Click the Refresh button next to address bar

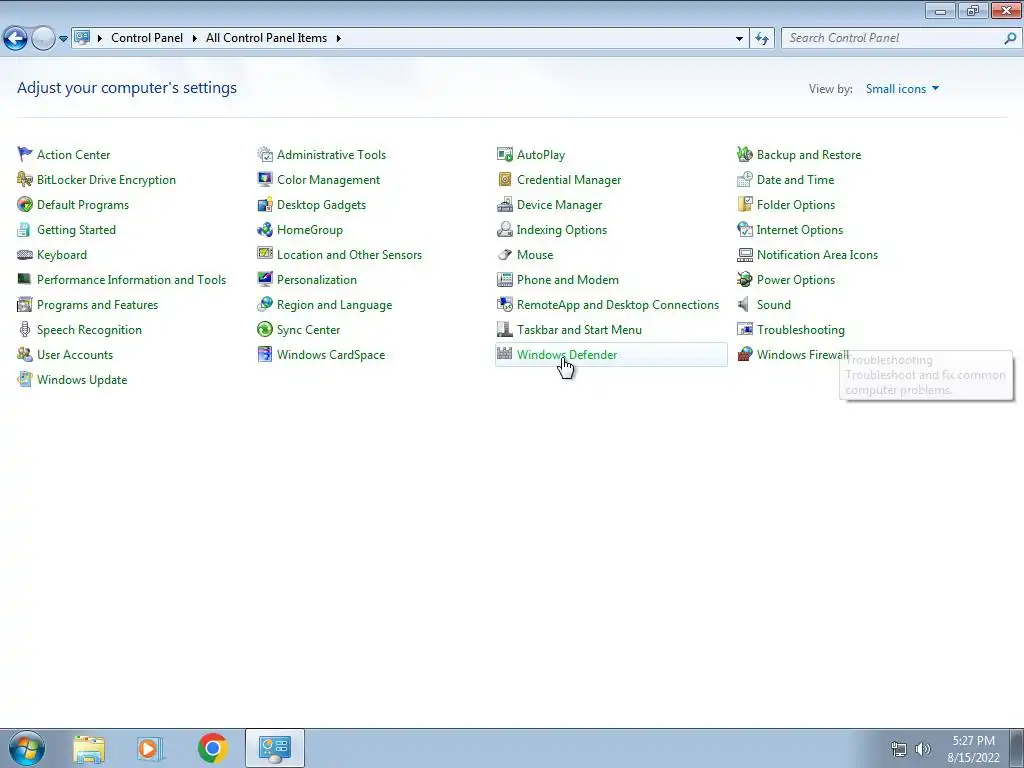[761, 38]
